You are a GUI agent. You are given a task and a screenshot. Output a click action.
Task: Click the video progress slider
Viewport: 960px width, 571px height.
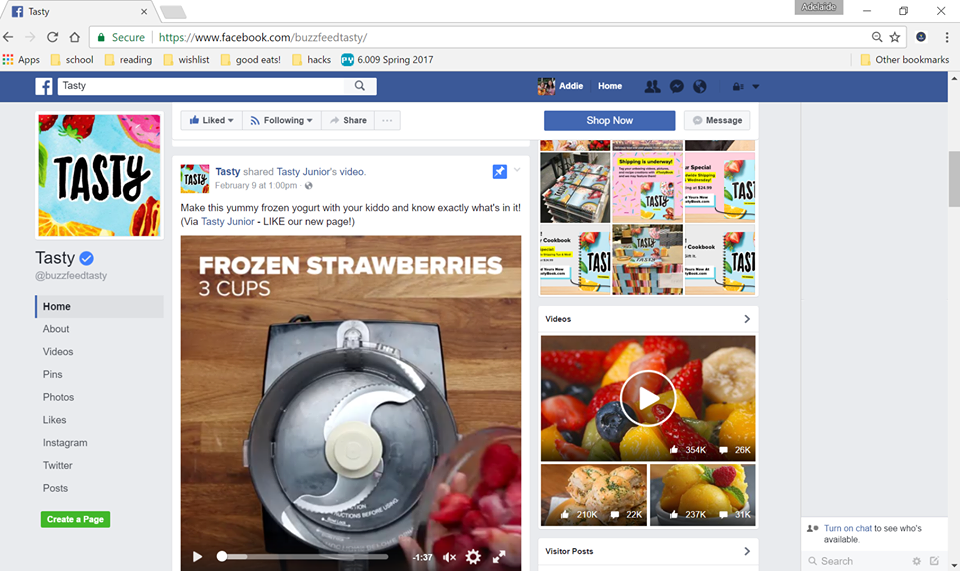(x=302, y=557)
